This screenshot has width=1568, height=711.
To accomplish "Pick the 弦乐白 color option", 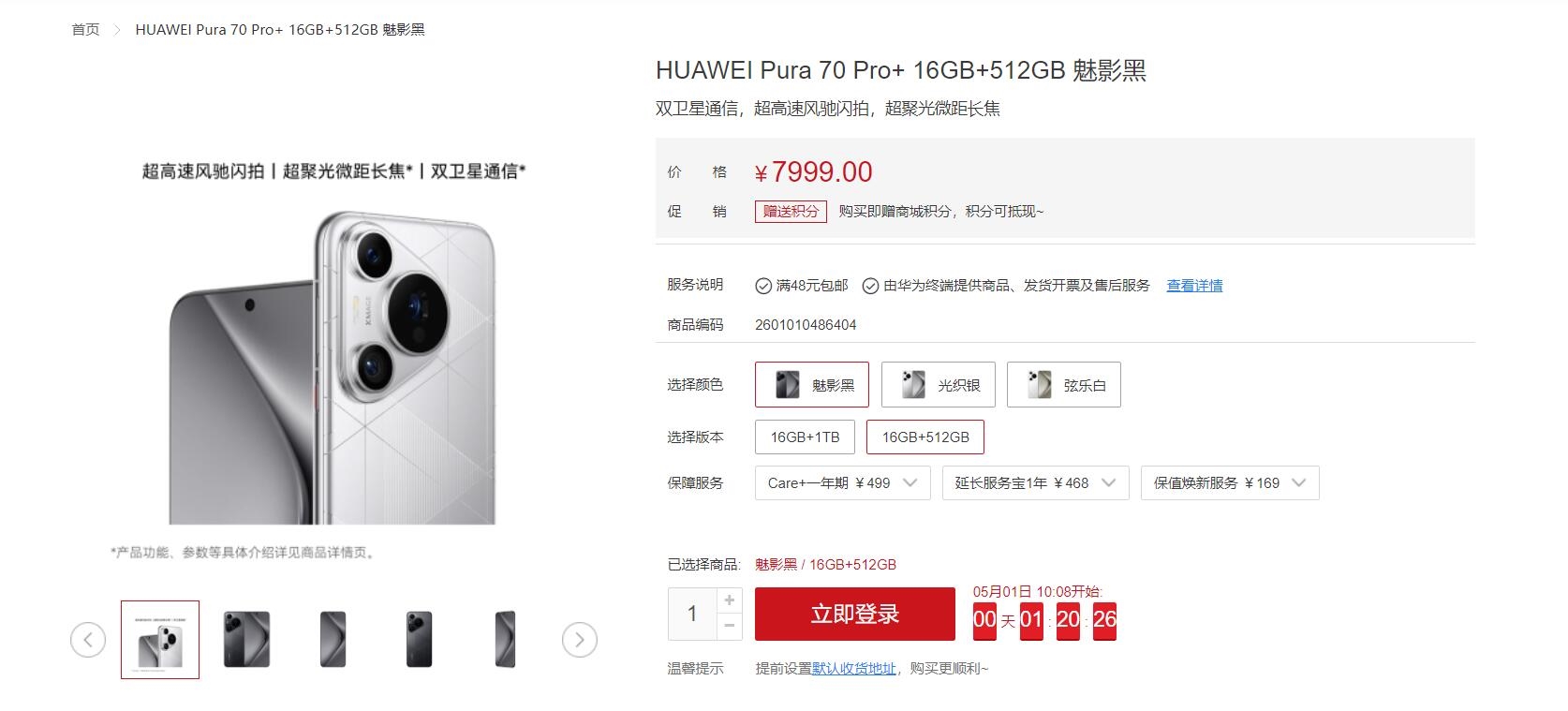I will point(1064,385).
